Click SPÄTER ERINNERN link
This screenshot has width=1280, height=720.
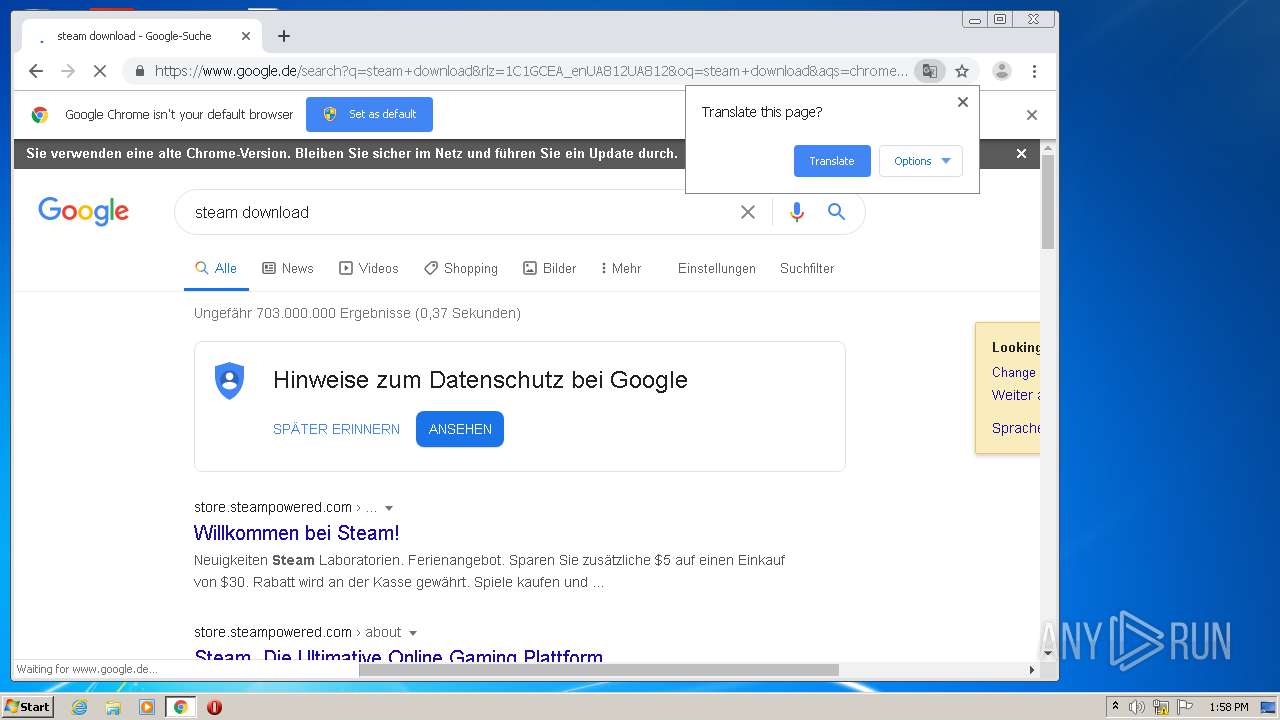point(336,429)
